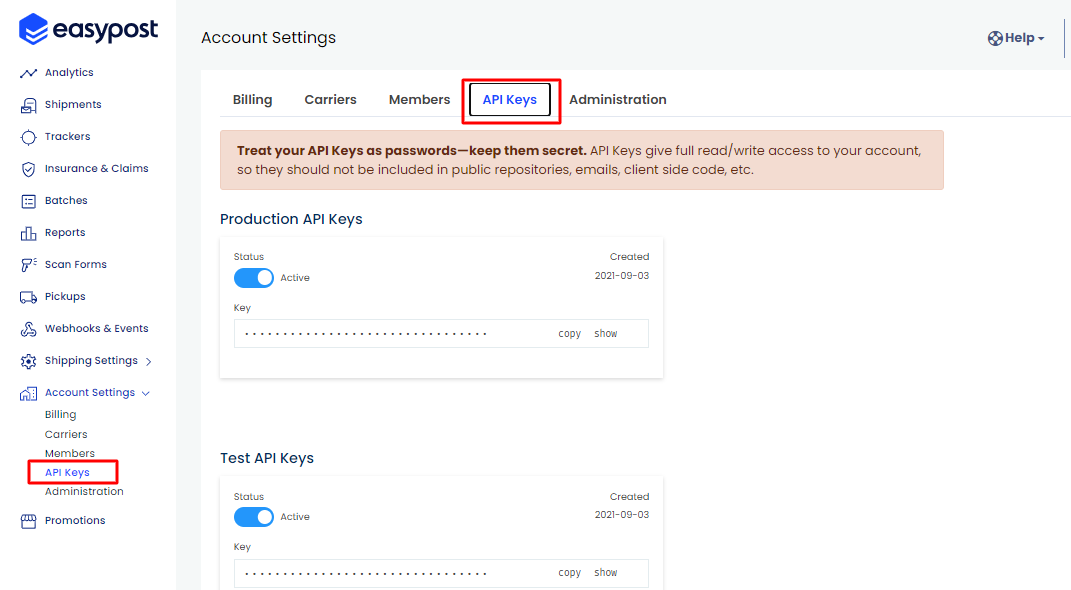The image size is (1071, 590).
Task: Collapse the Account Settings chevron
Action: coord(145,393)
